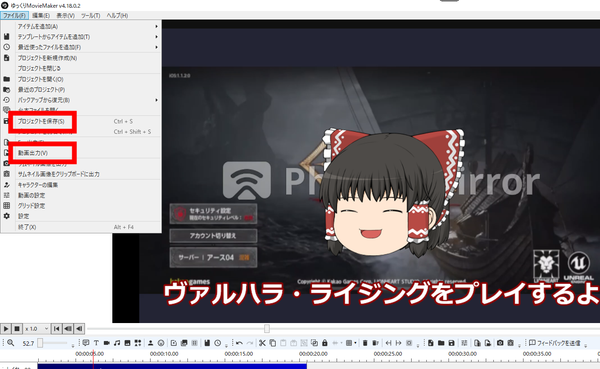Choose プロジェクトを保存(S) in File menu
Viewport: 600px width, 369px height.
pos(81,121)
